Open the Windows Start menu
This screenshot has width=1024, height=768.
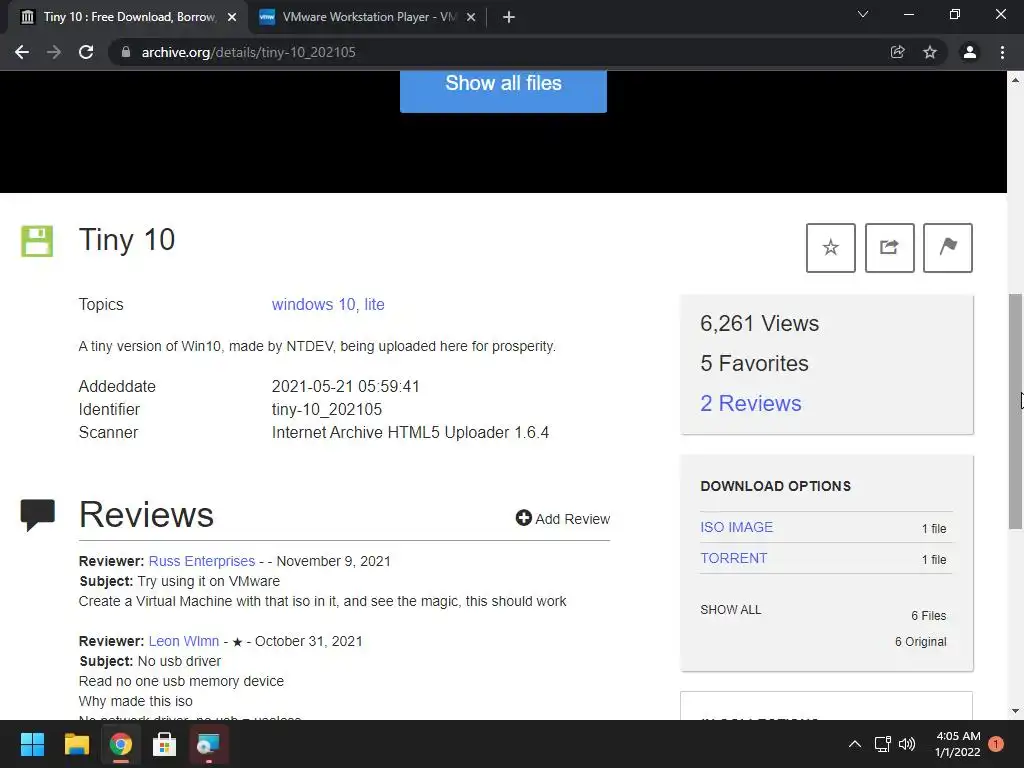[32, 744]
